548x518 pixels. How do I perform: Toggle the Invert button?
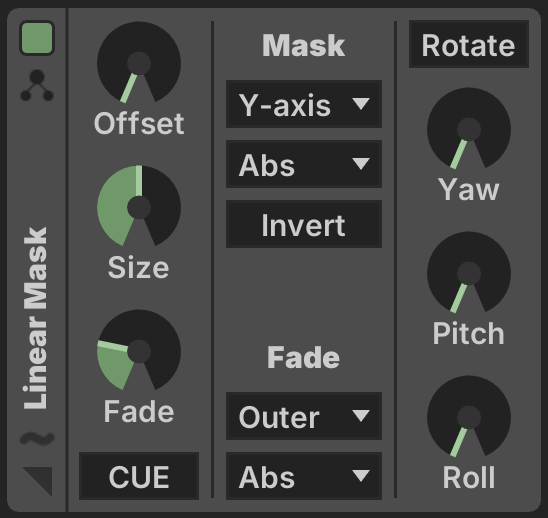(304, 224)
